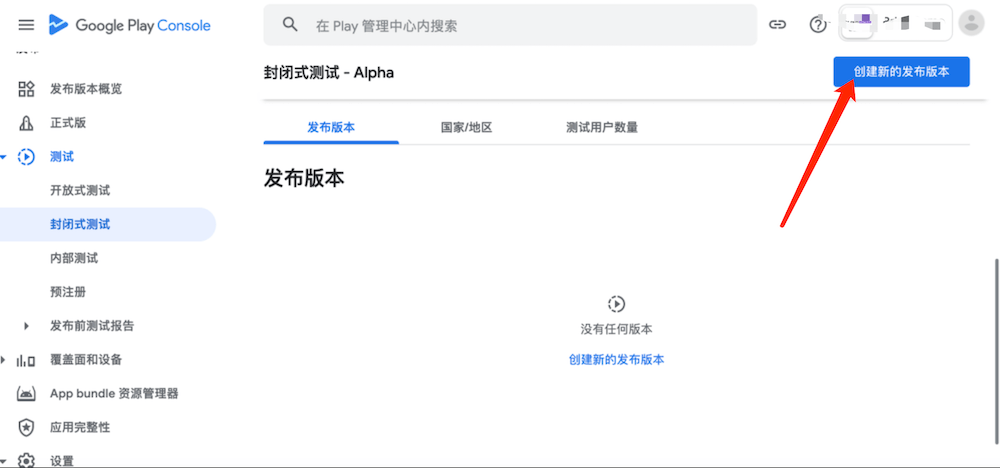Open the hamburger navigation menu

click(x=27, y=25)
